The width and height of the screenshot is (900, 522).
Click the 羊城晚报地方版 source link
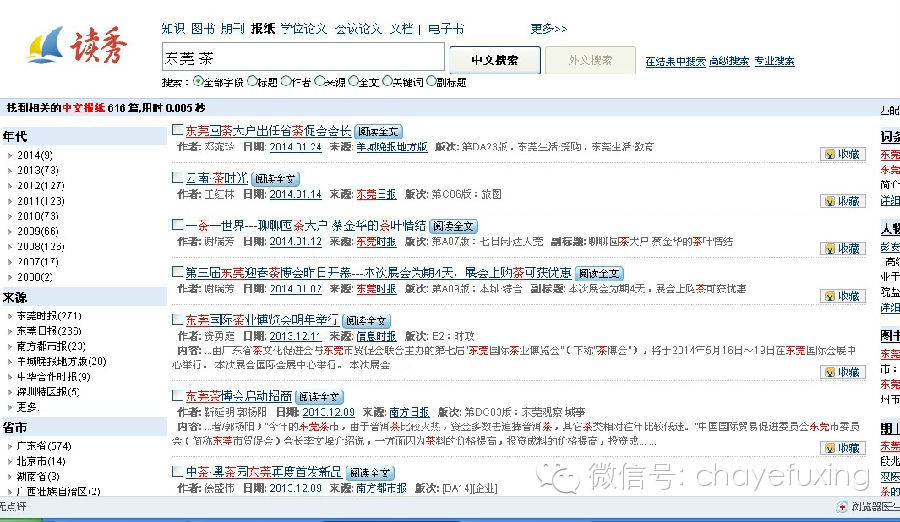click(392, 147)
